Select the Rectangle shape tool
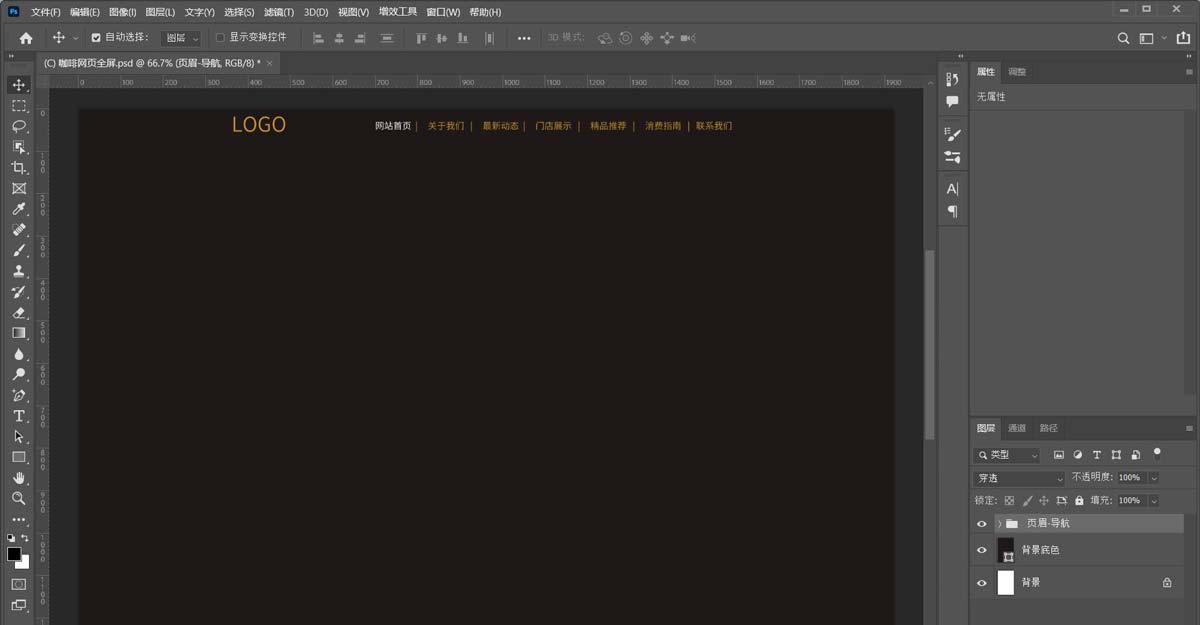1200x625 pixels. 19,457
